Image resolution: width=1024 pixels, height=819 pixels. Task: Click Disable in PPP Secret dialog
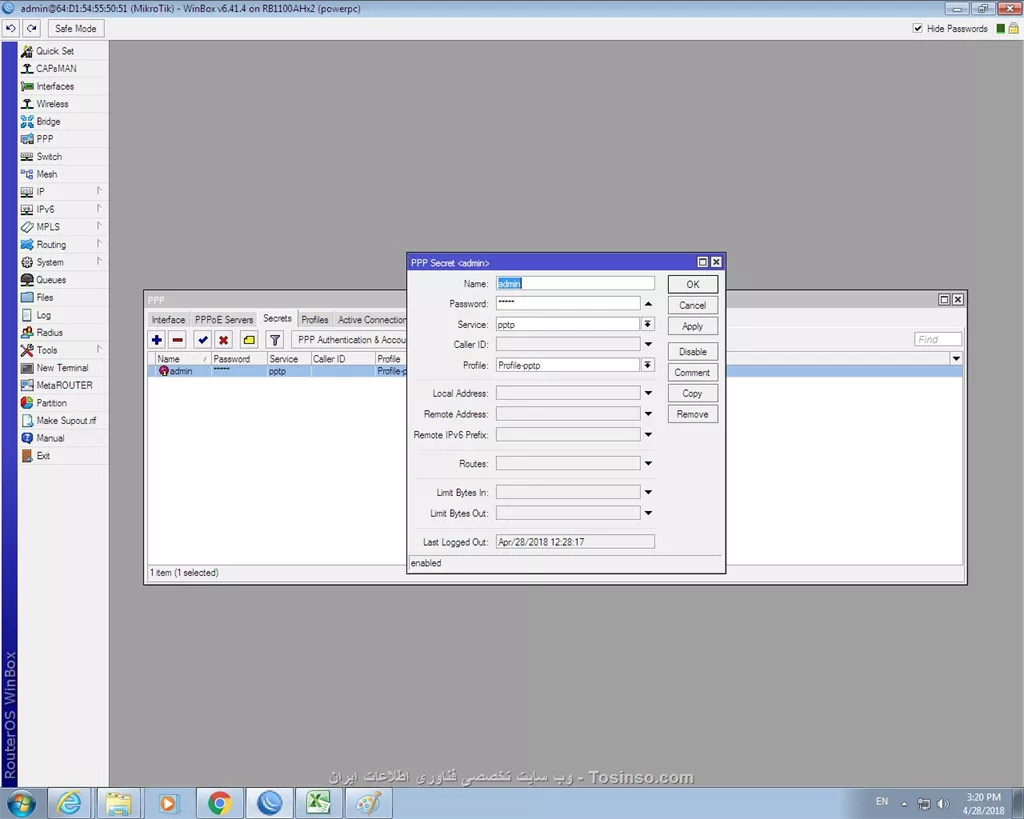pyautogui.click(x=693, y=352)
